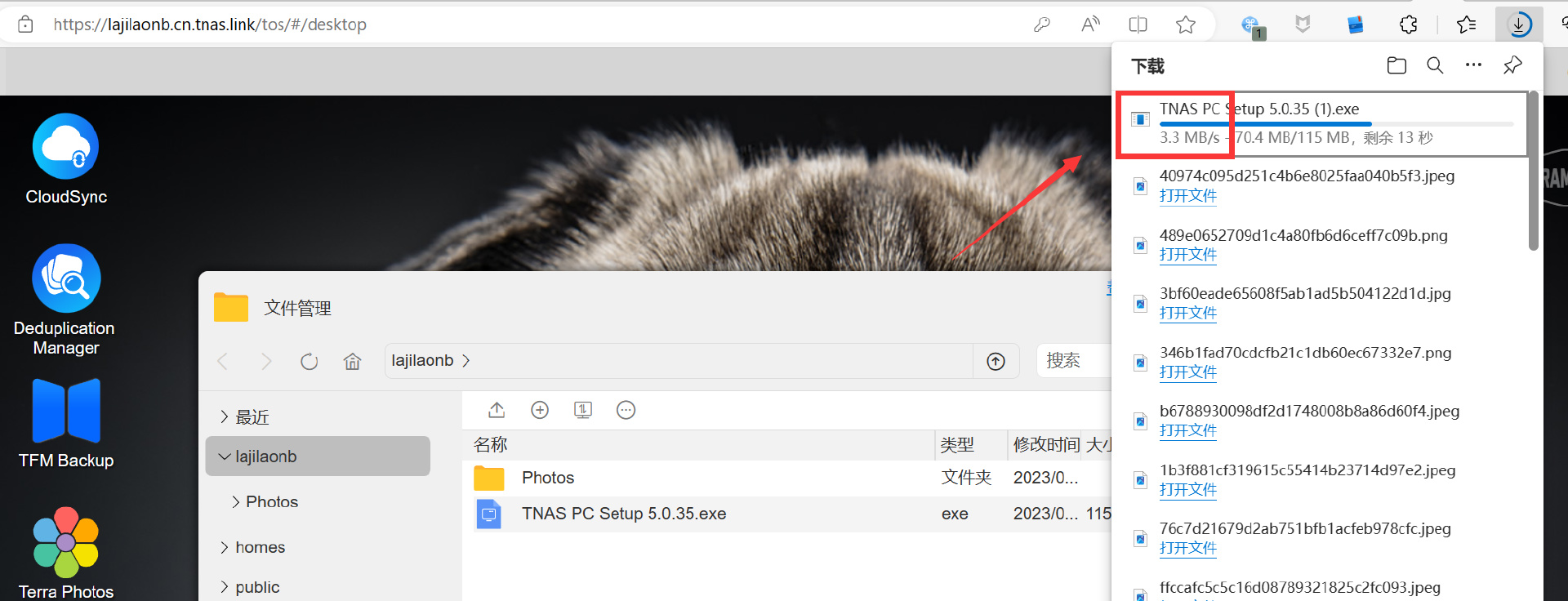Open the CloudSync desktop app
Viewport: 1568px width, 601px height.
pos(65,159)
